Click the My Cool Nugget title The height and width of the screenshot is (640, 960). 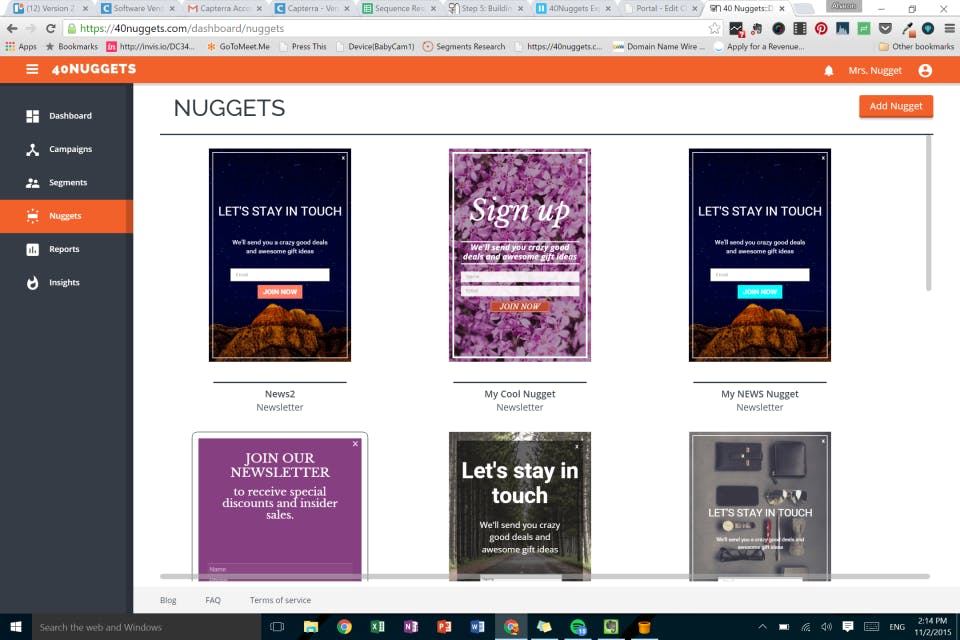(520, 394)
